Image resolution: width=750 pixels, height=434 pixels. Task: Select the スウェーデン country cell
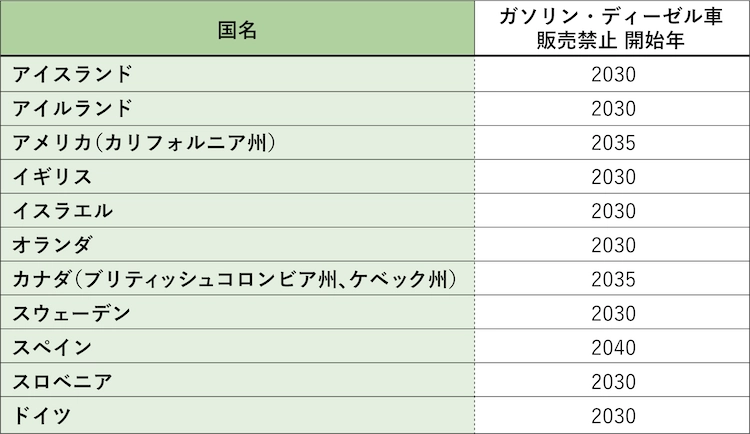coord(237,312)
